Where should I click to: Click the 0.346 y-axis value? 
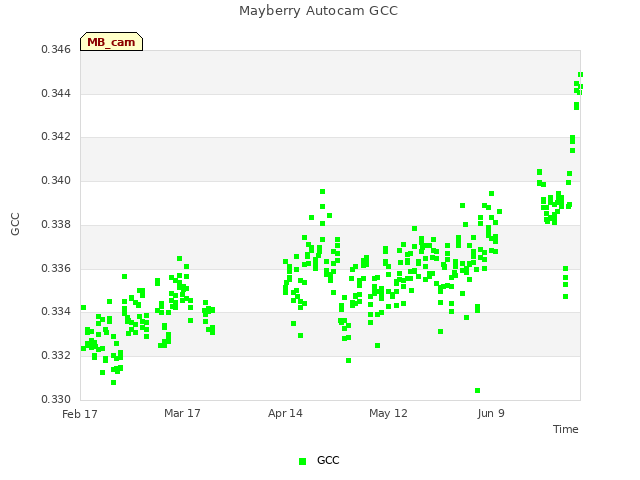(x=56, y=49)
